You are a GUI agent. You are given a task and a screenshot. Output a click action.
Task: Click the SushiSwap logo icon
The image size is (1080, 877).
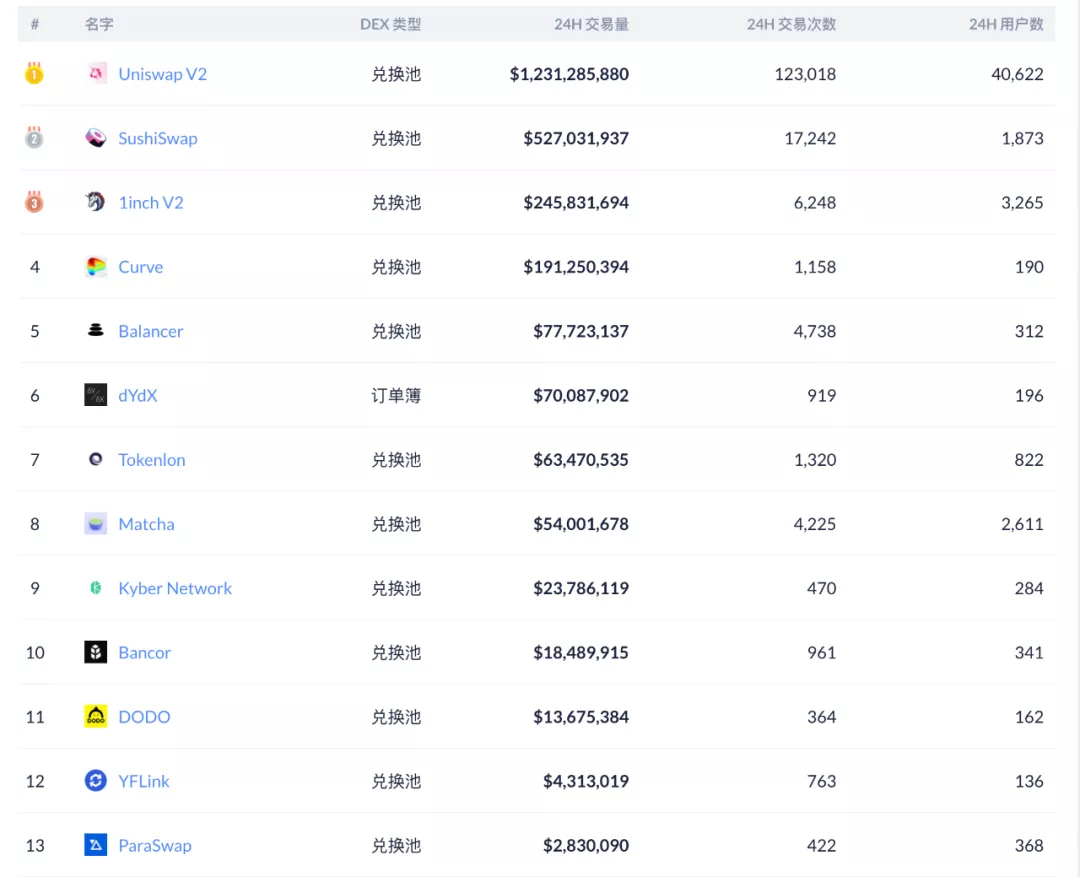click(x=96, y=138)
